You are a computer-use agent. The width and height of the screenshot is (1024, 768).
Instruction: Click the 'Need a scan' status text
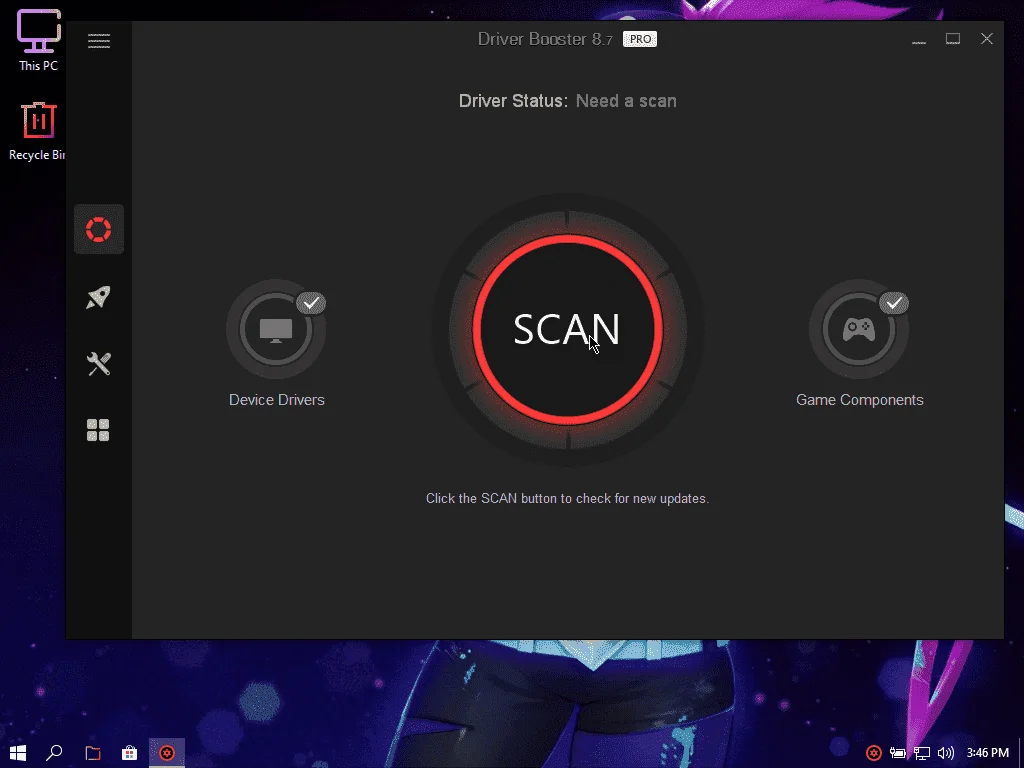(626, 101)
